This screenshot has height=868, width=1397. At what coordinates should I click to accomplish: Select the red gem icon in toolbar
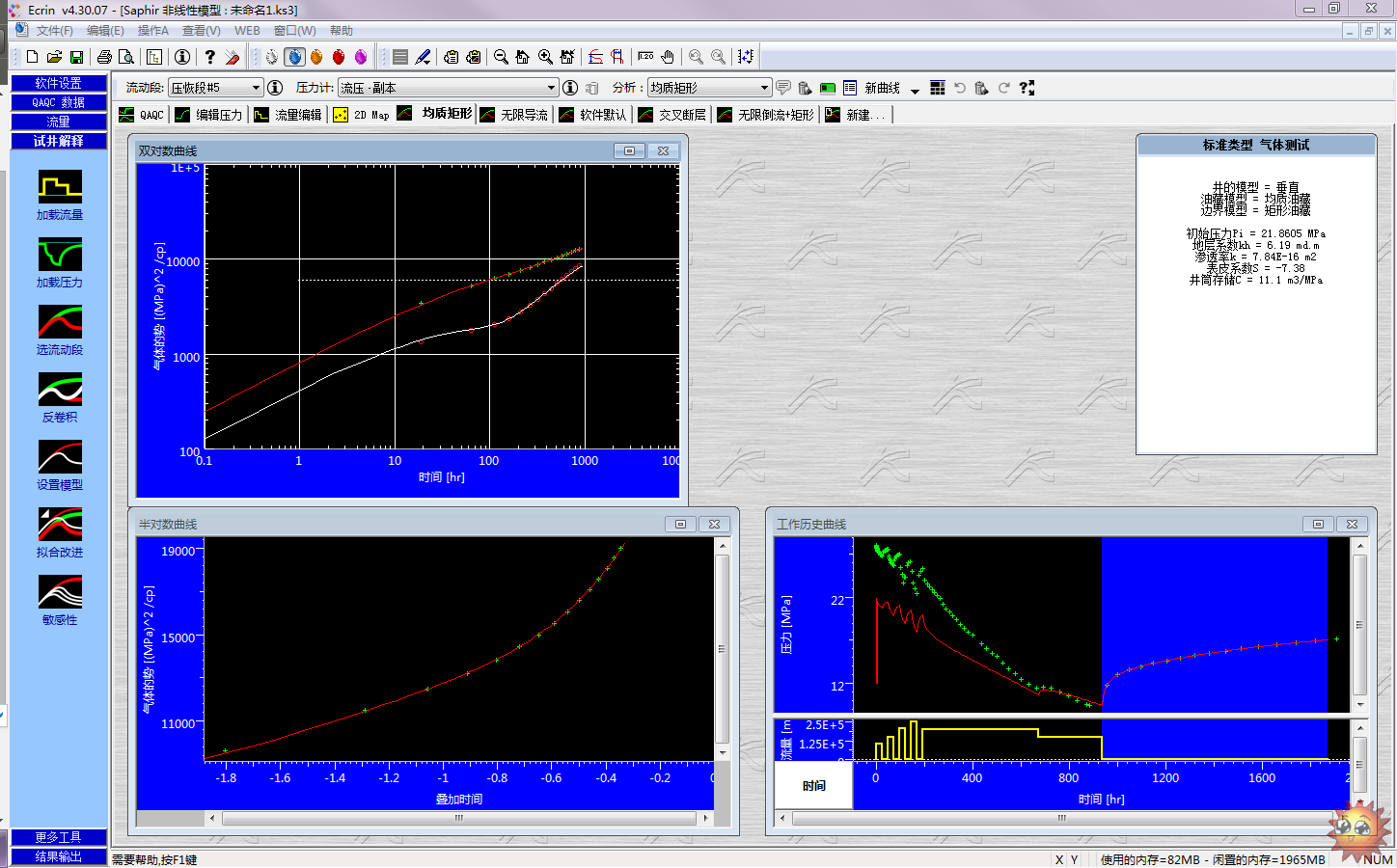339,57
